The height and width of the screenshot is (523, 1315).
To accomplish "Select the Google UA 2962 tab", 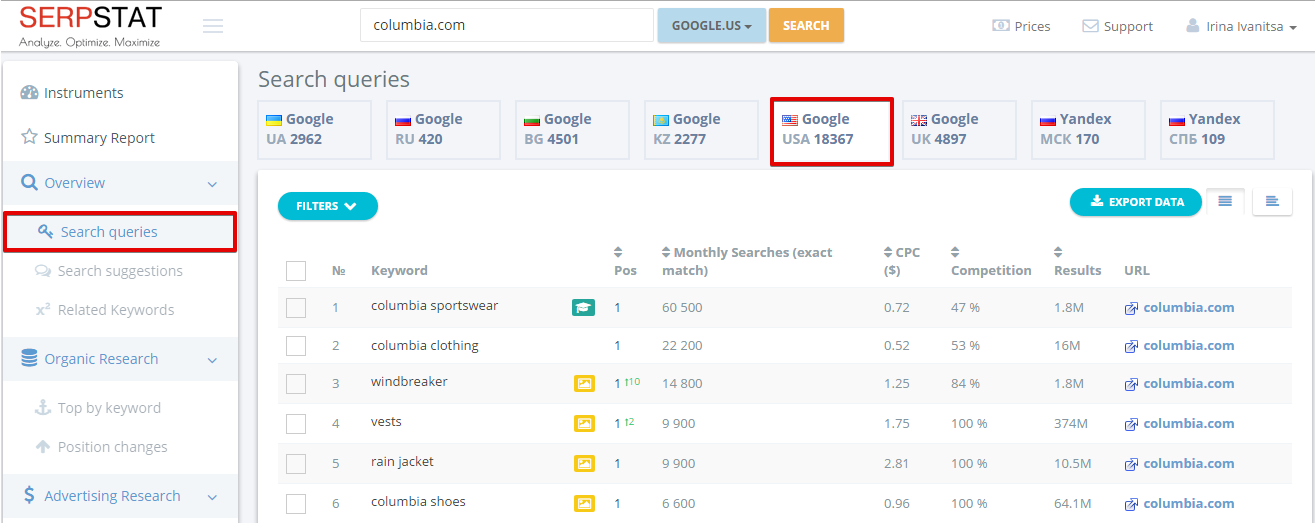I will tap(314, 129).
